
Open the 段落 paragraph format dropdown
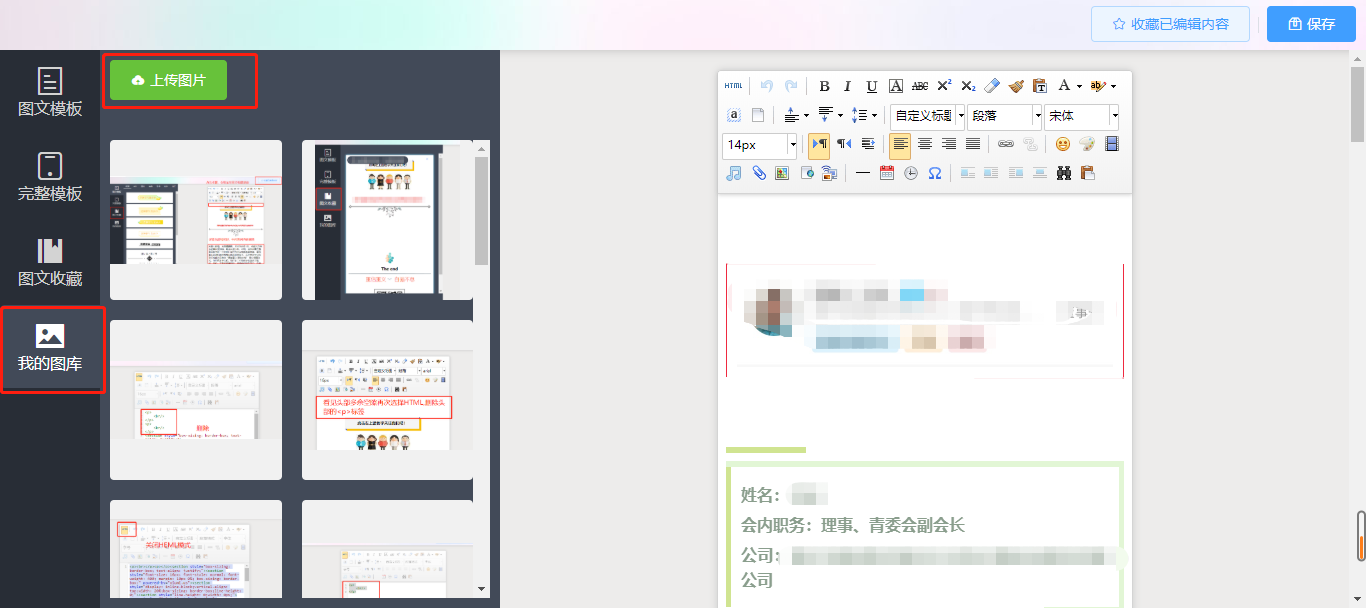tap(1037, 116)
